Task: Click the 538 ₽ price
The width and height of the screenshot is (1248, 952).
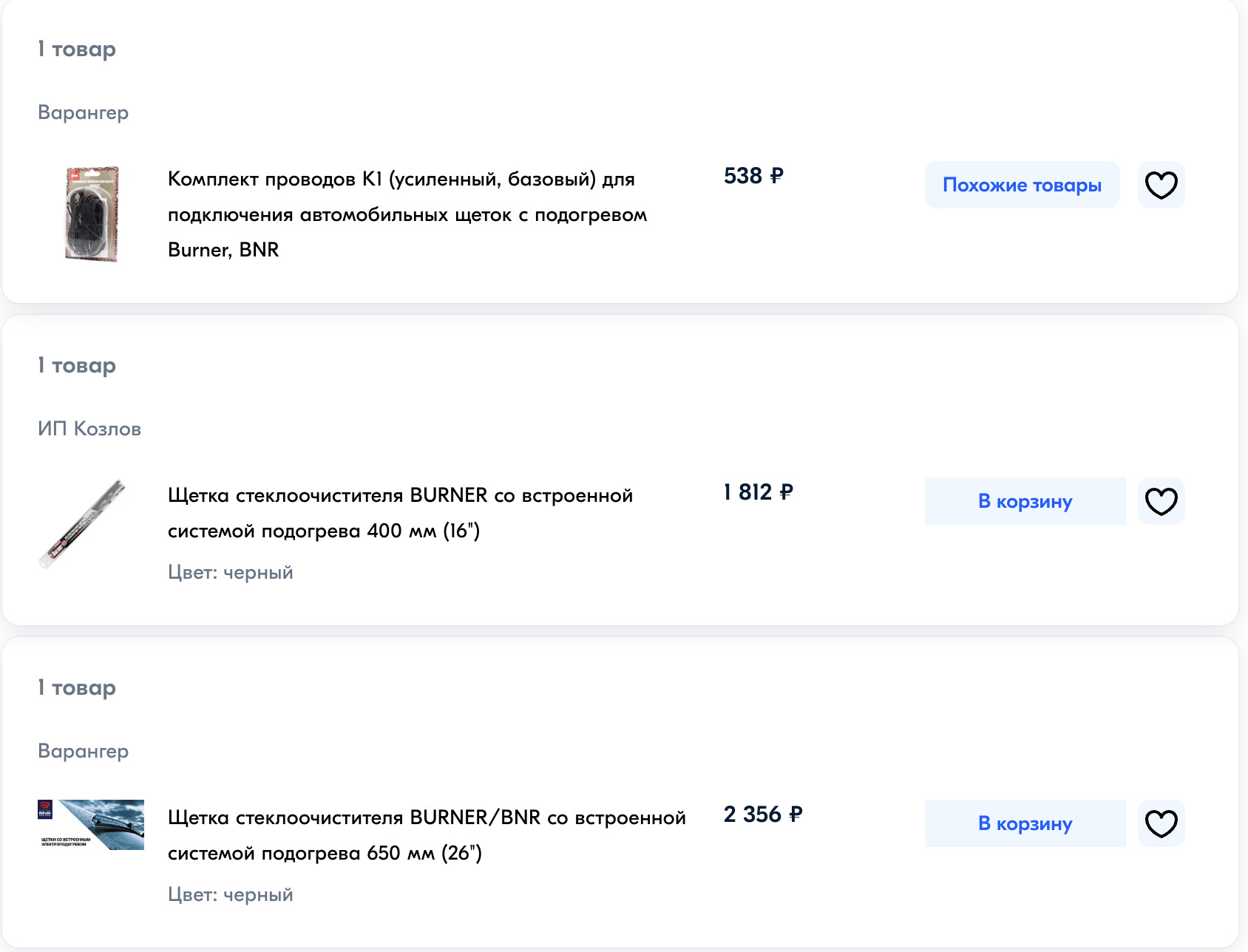Action: click(x=753, y=176)
